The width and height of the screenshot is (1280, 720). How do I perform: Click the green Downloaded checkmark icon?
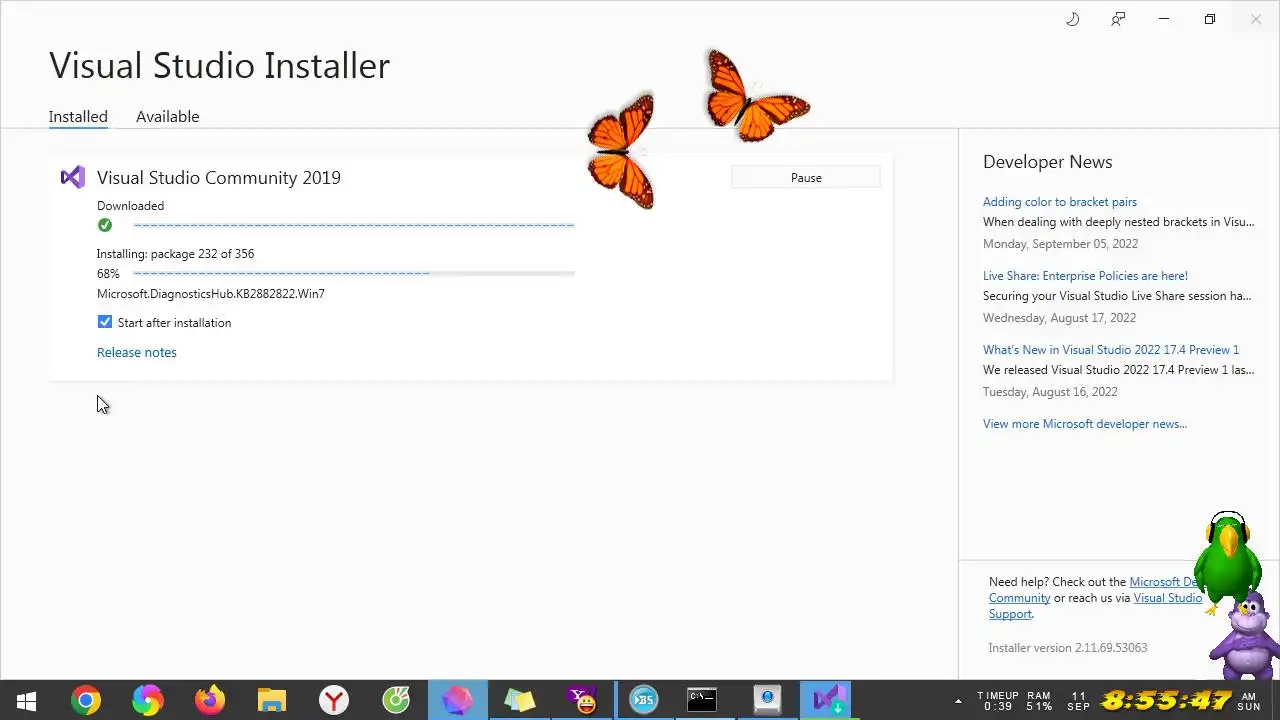(105, 225)
